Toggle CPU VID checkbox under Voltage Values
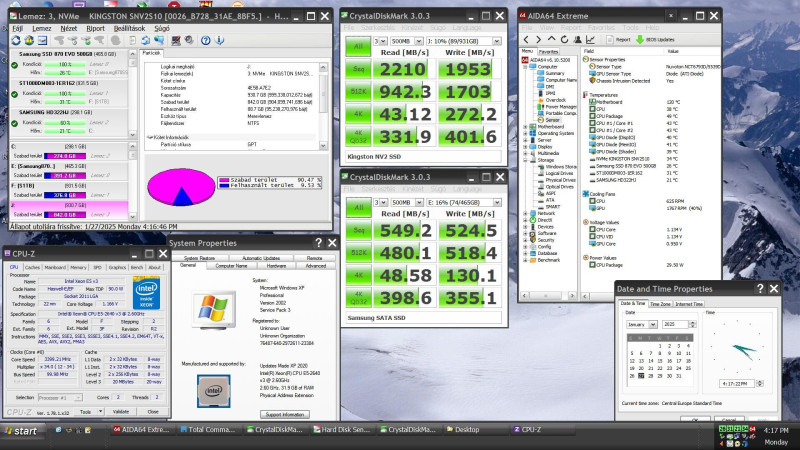Image resolution: width=800 pixels, height=450 pixels. 593,237
